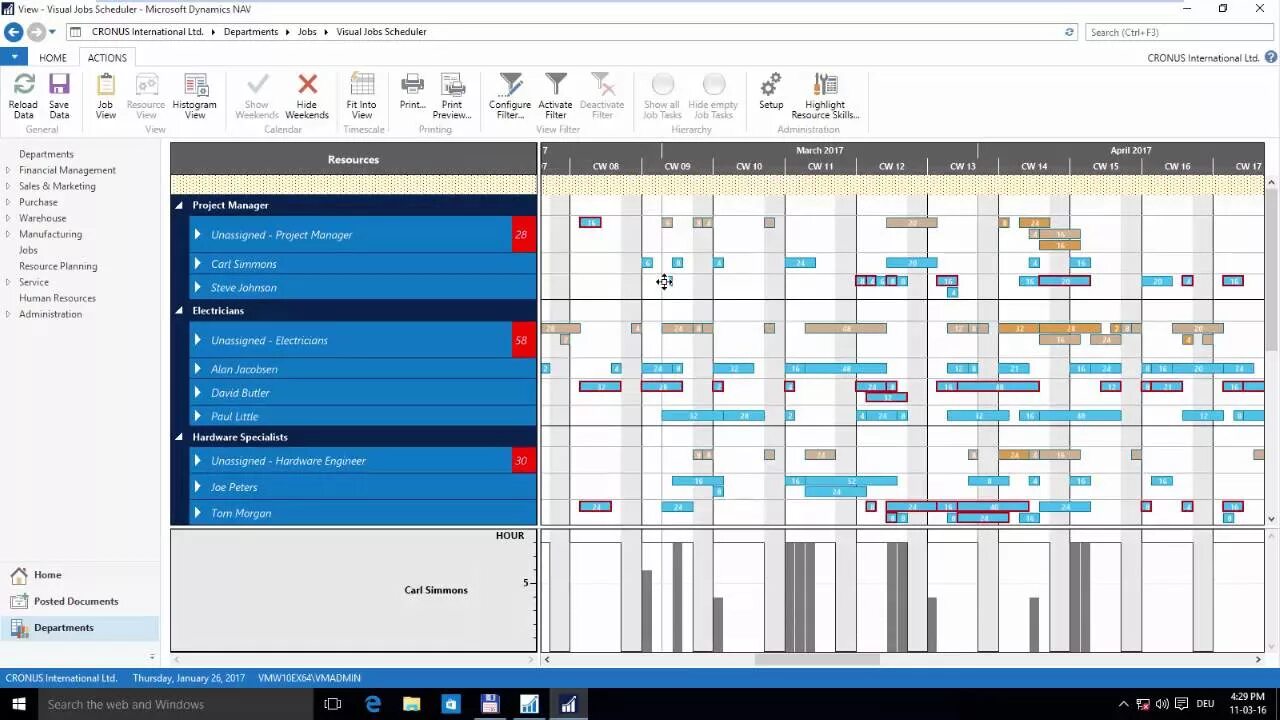Screen dimensions: 1280x720
Task: Expand the Joe Peters row
Action: [197, 487]
